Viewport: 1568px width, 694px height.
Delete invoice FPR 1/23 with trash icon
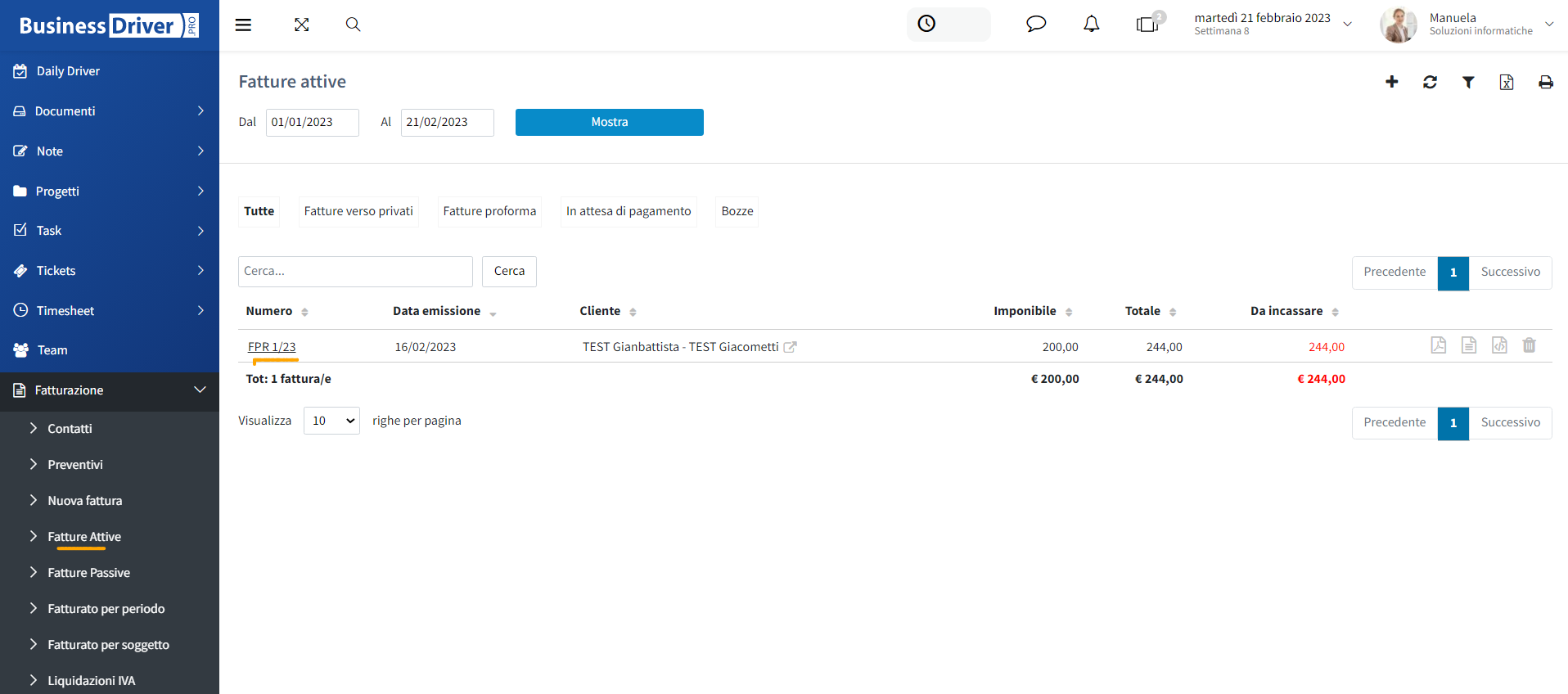pyautogui.click(x=1529, y=345)
